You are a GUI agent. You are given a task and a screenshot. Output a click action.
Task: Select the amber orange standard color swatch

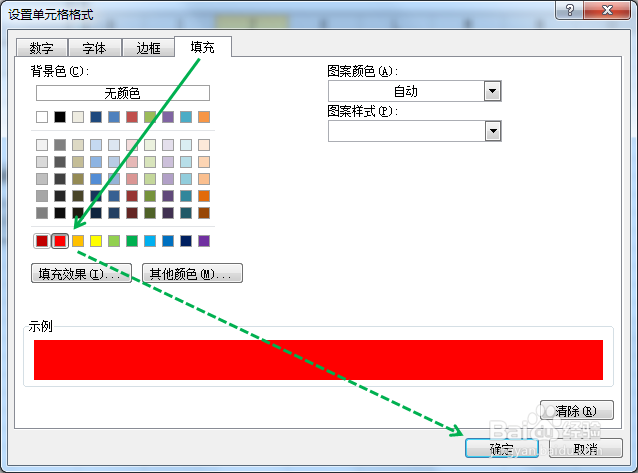tap(78, 241)
